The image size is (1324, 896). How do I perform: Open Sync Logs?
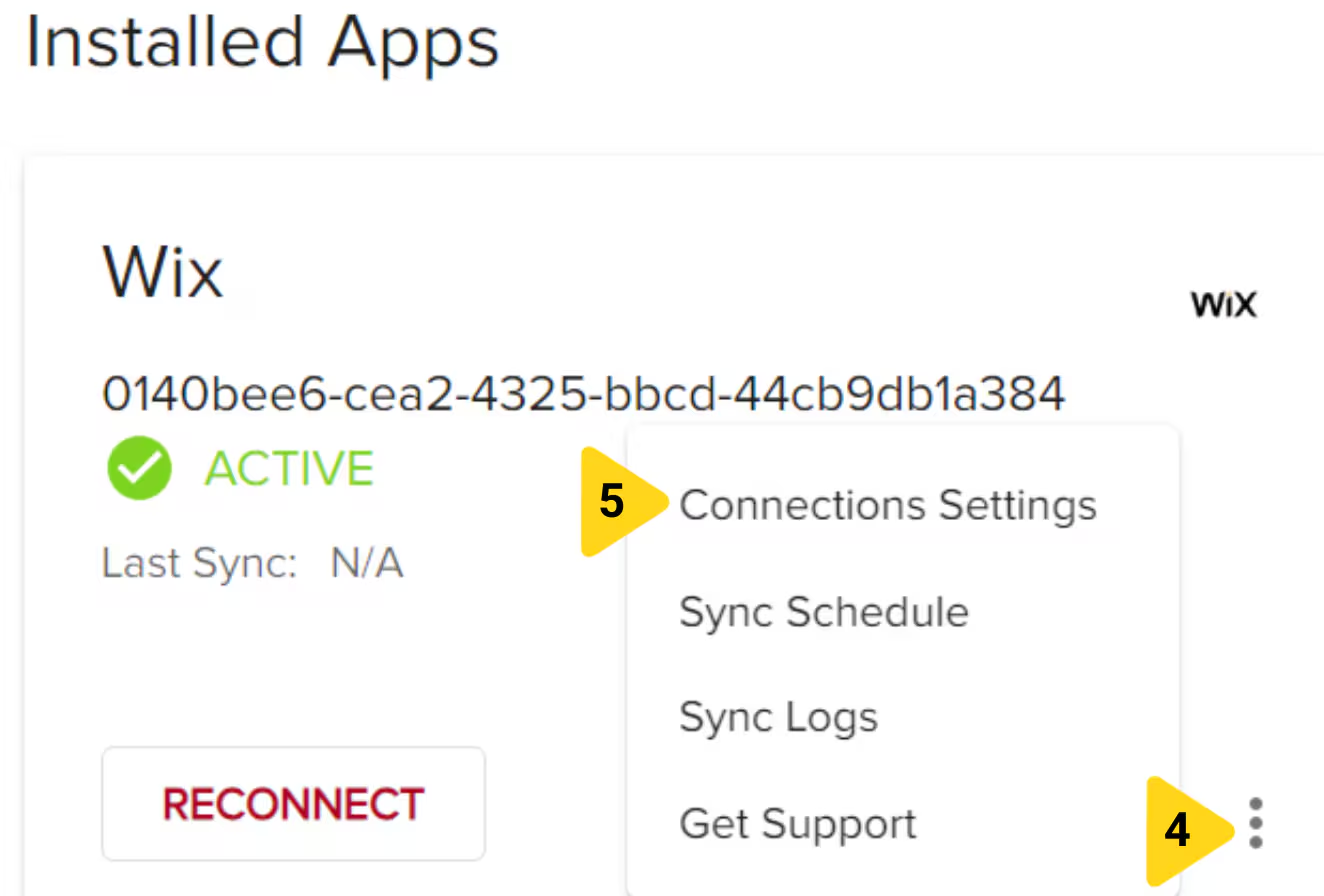778,716
